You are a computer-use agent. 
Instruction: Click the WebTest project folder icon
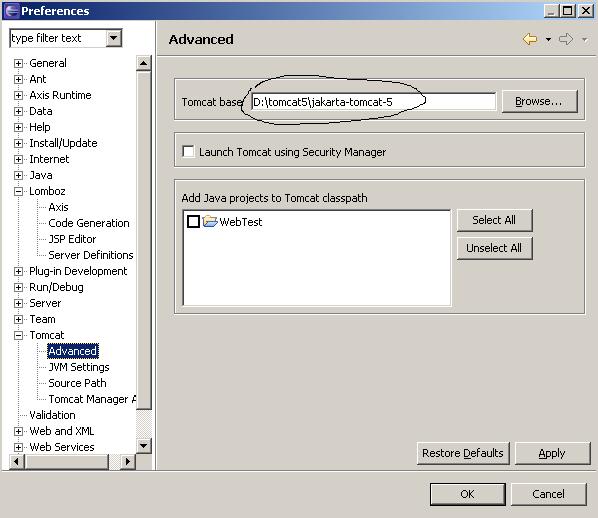pyautogui.click(x=210, y=221)
